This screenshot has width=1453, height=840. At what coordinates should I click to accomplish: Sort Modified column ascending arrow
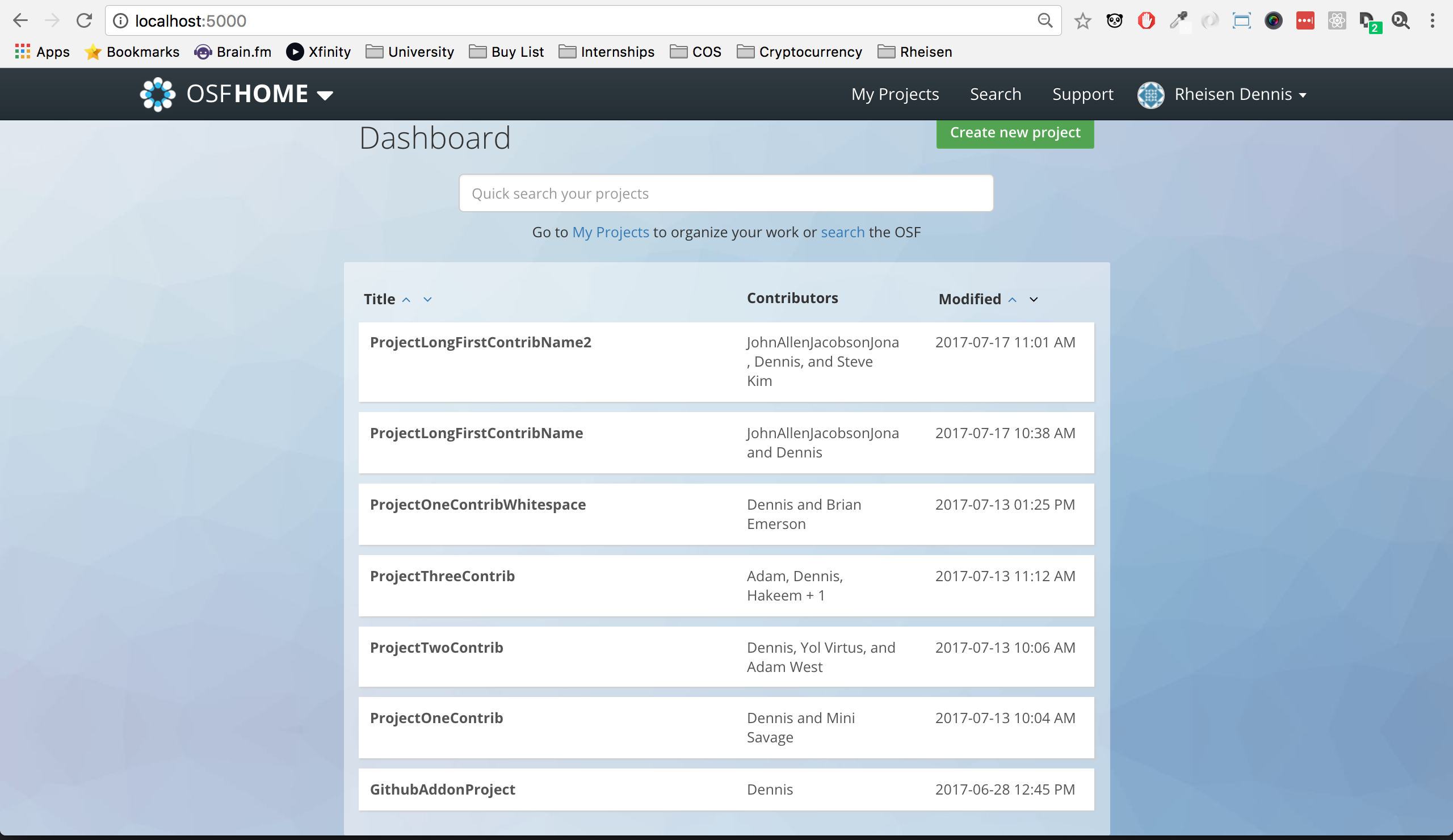pyautogui.click(x=1012, y=300)
